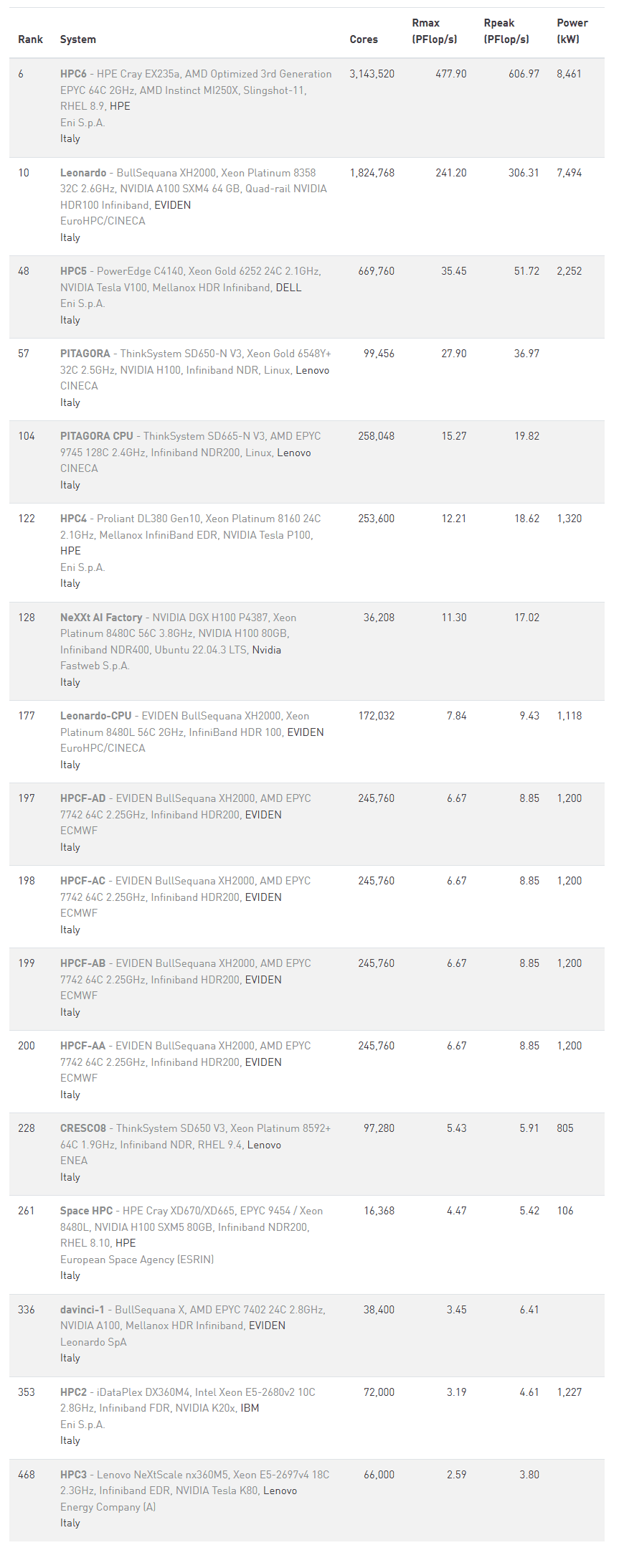This screenshot has height=1568, width=624.
Task: Open the Leonardo system entry
Action: tap(83, 173)
